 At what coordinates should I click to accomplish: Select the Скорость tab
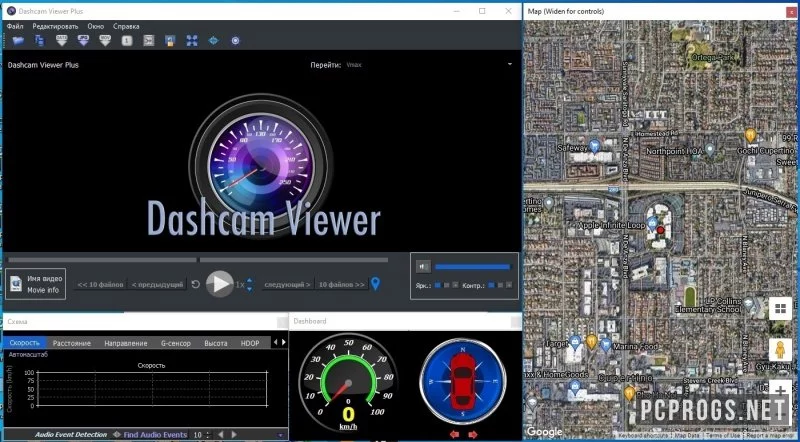coord(24,343)
